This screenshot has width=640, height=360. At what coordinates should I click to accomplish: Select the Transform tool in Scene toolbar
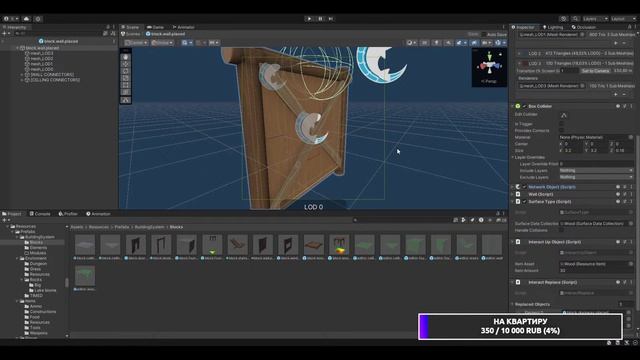[x=126, y=92]
